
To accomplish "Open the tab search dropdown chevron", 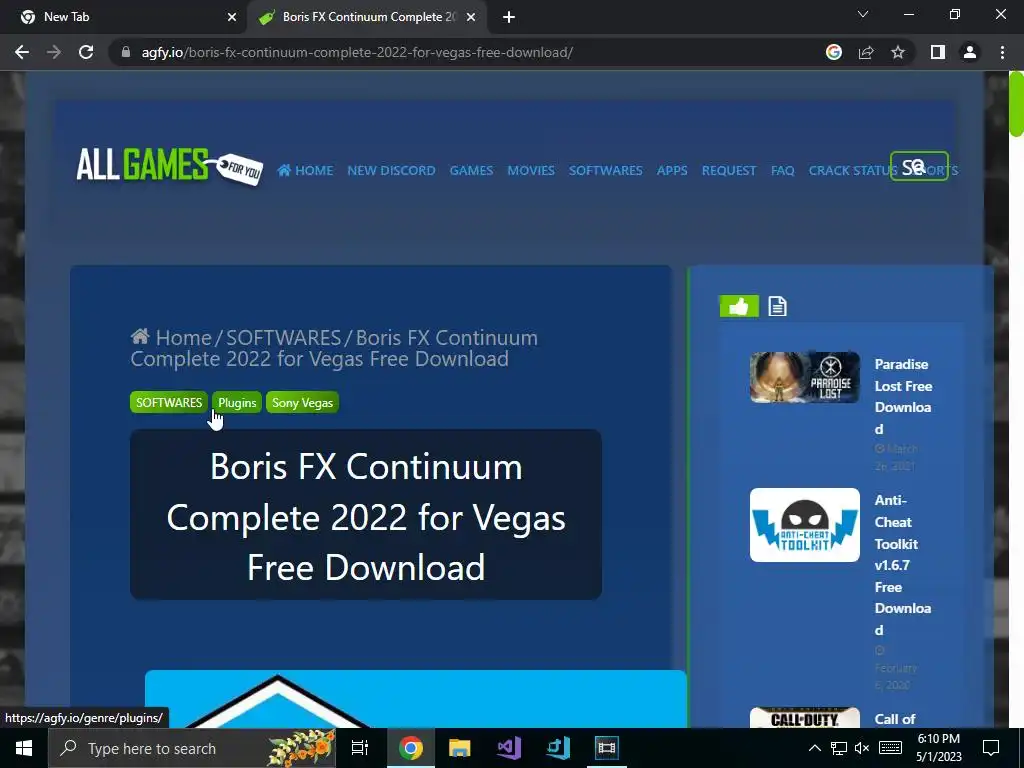I will tap(863, 14).
